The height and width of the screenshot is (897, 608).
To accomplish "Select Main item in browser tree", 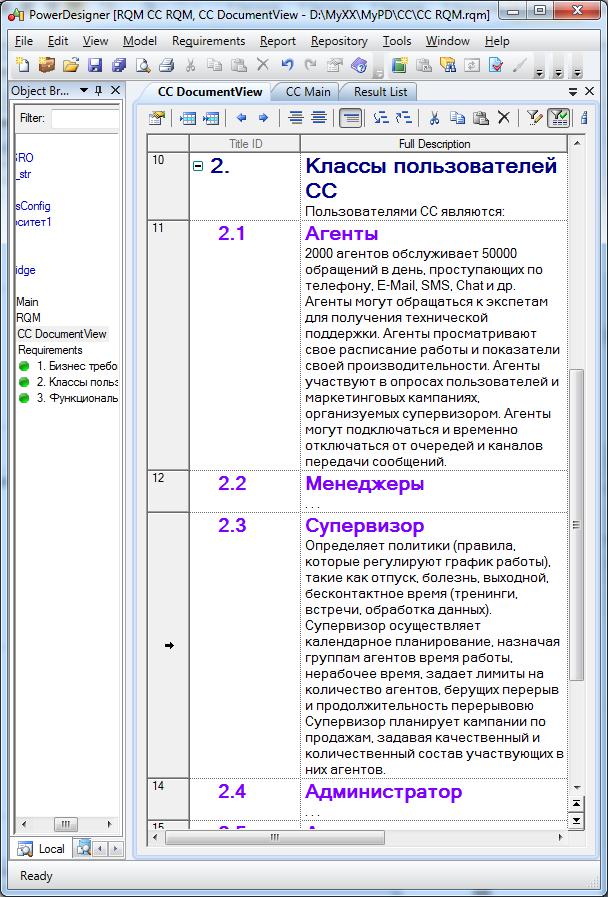I will click(x=27, y=301).
